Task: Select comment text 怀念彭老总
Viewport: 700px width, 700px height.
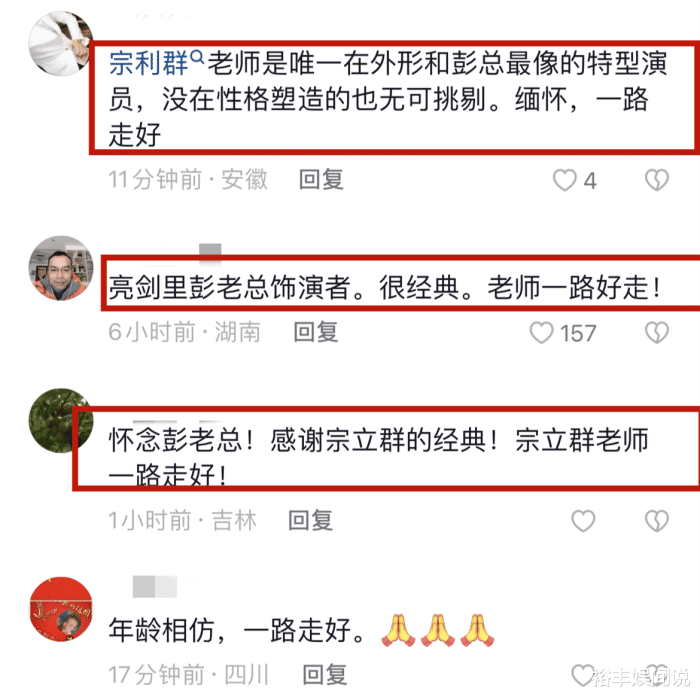Action: (x=175, y=440)
